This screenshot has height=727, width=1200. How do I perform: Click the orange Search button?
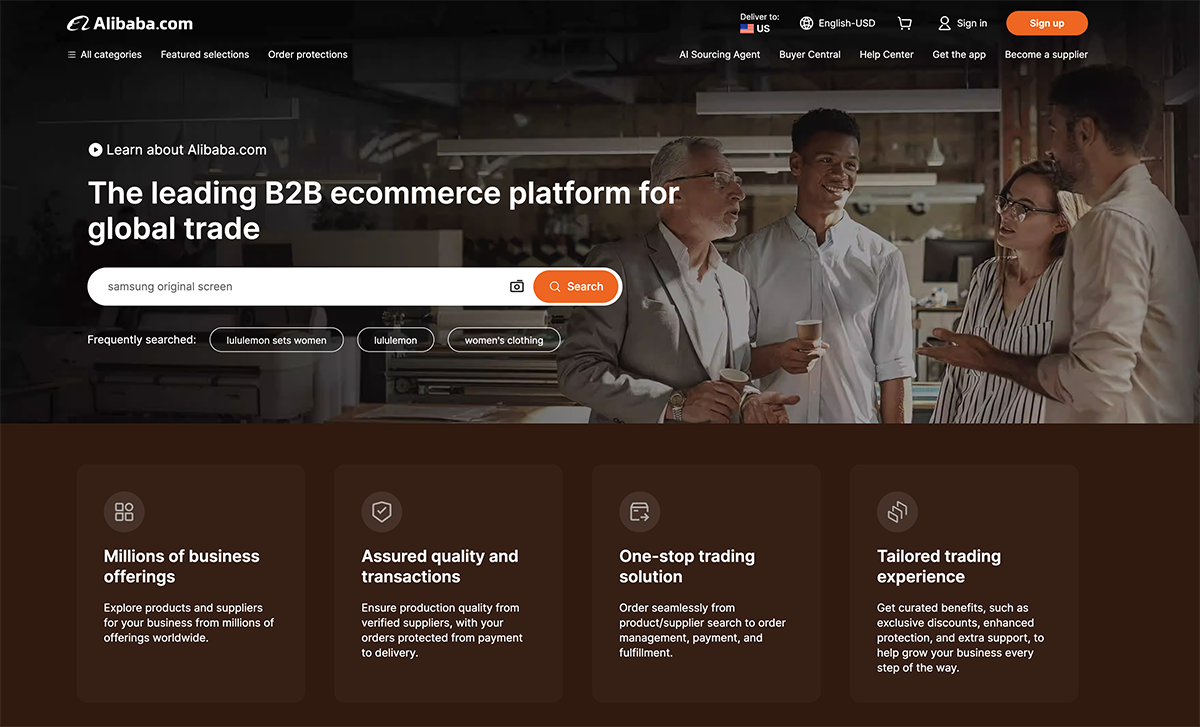click(x=576, y=286)
